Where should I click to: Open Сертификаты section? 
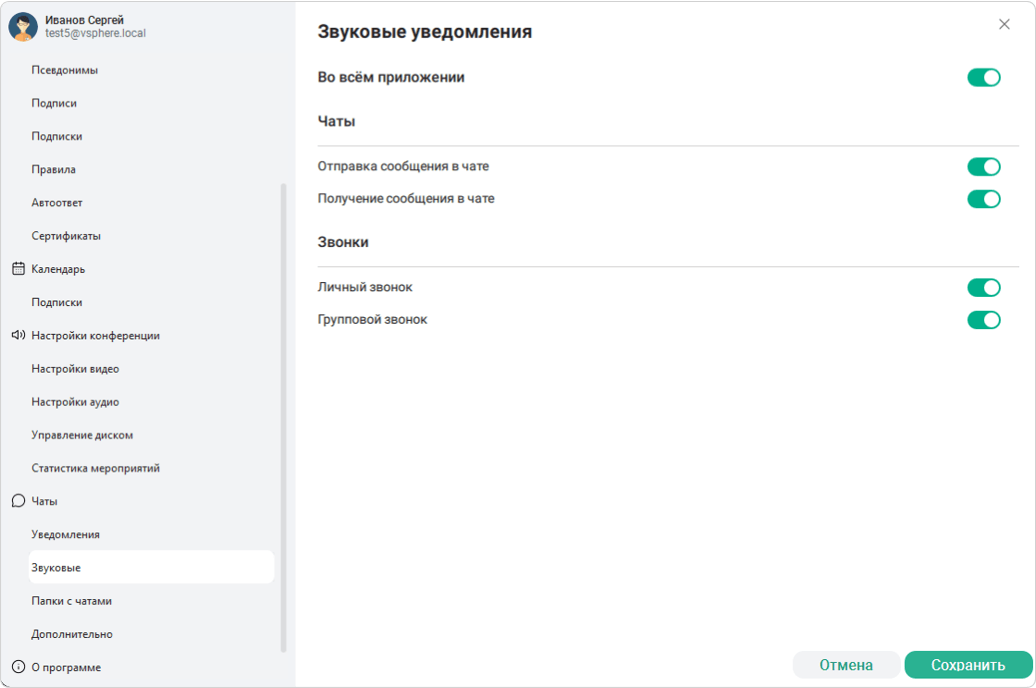coord(66,236)
